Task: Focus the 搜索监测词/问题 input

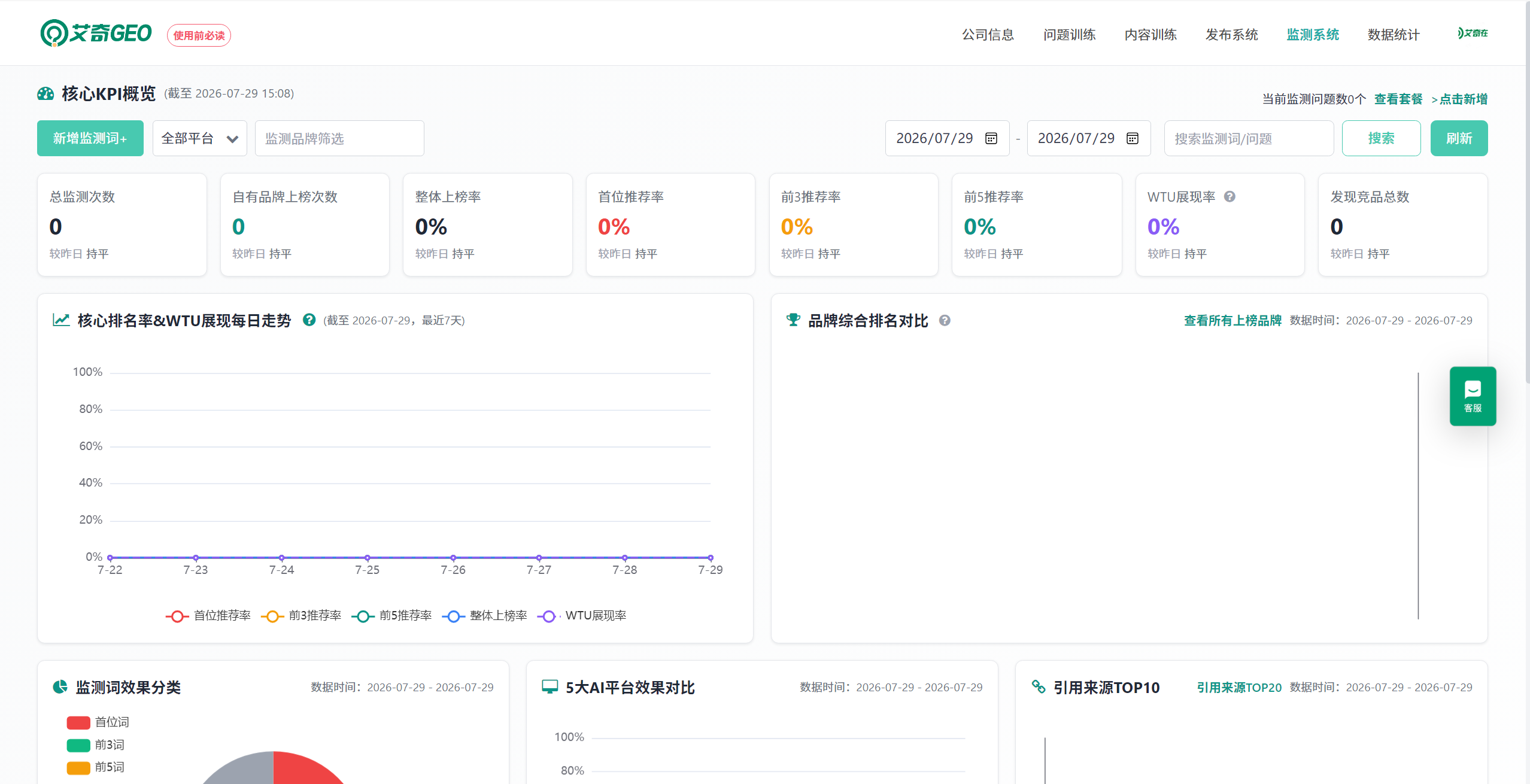Action: (x=1249, y=138)
